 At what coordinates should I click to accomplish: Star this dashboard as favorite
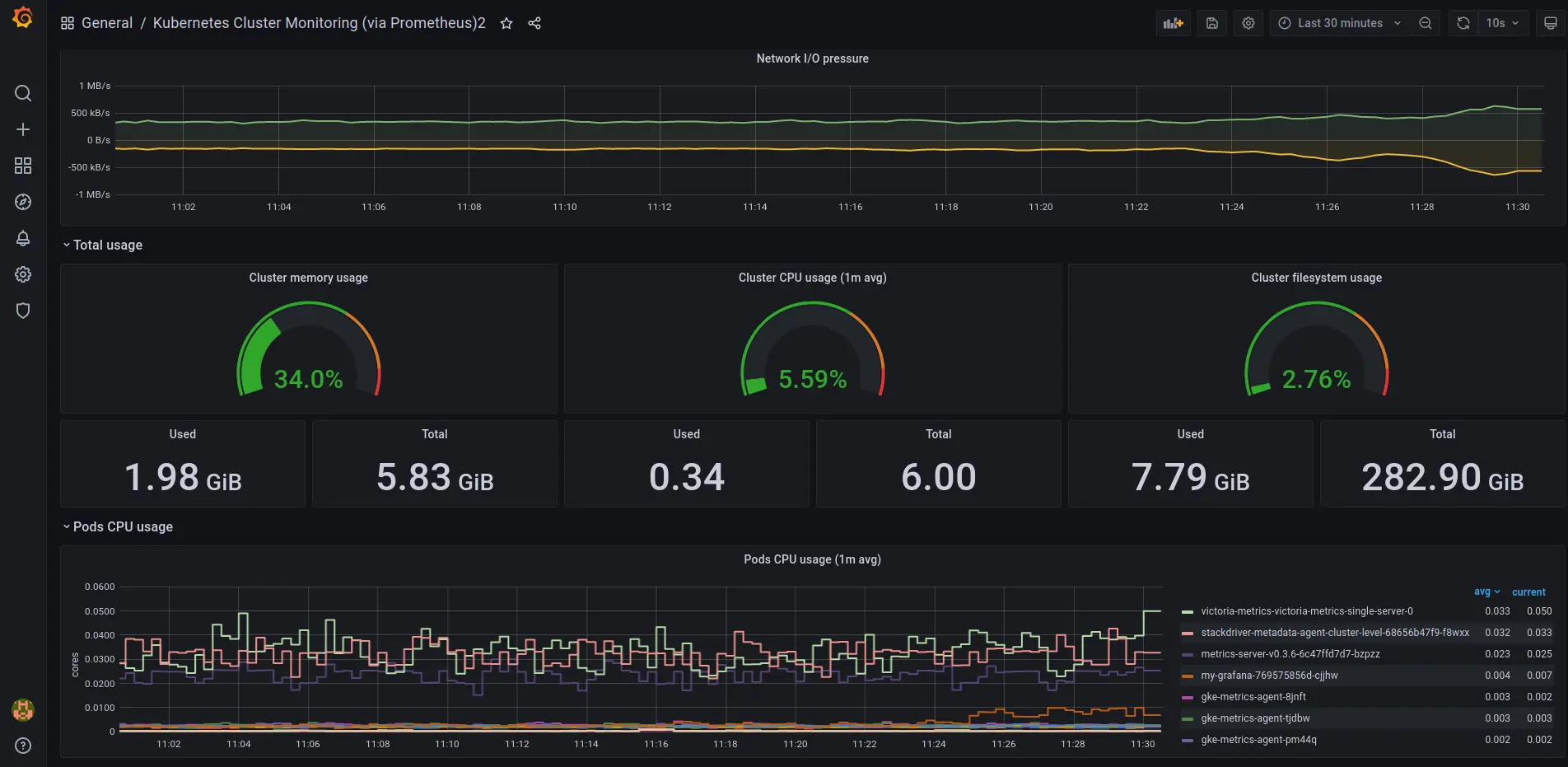506,23
